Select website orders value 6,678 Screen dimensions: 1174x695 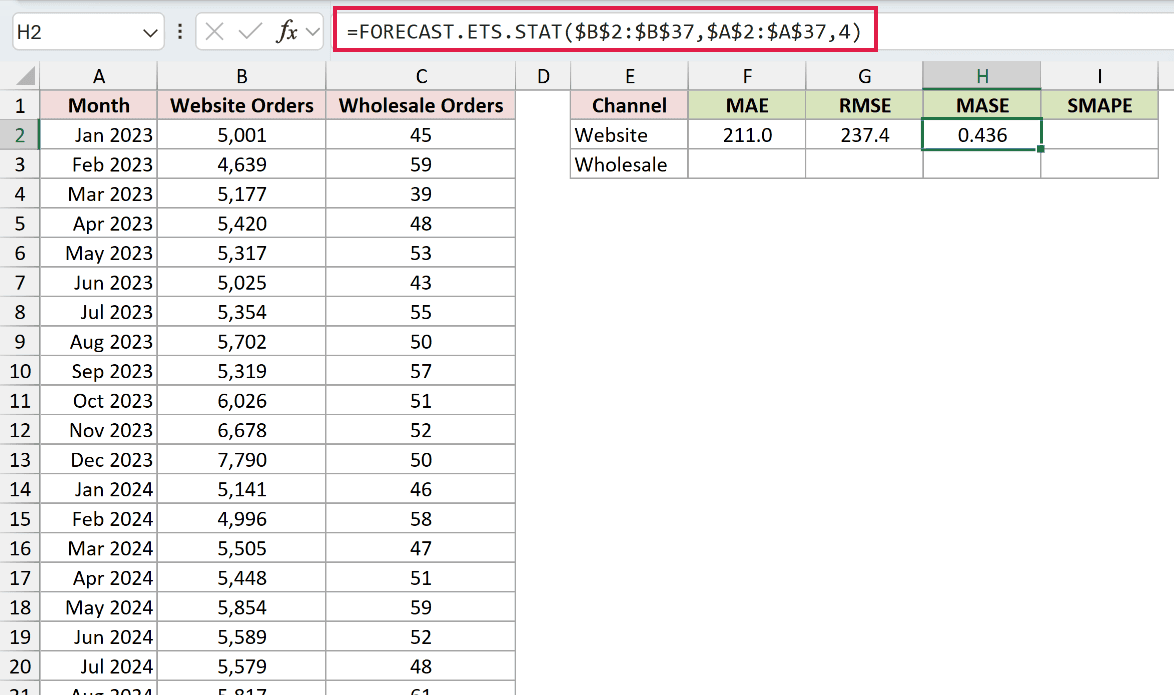242,430
